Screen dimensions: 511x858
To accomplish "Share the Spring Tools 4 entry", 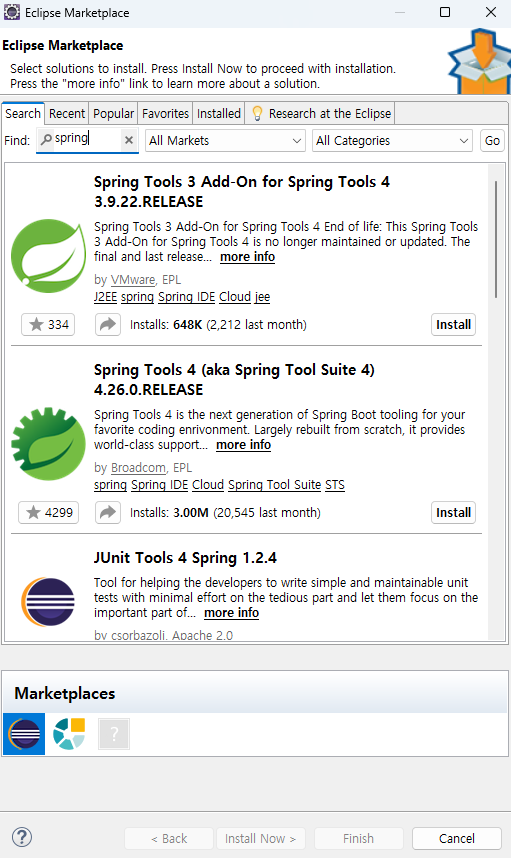I will coord(108,513).
